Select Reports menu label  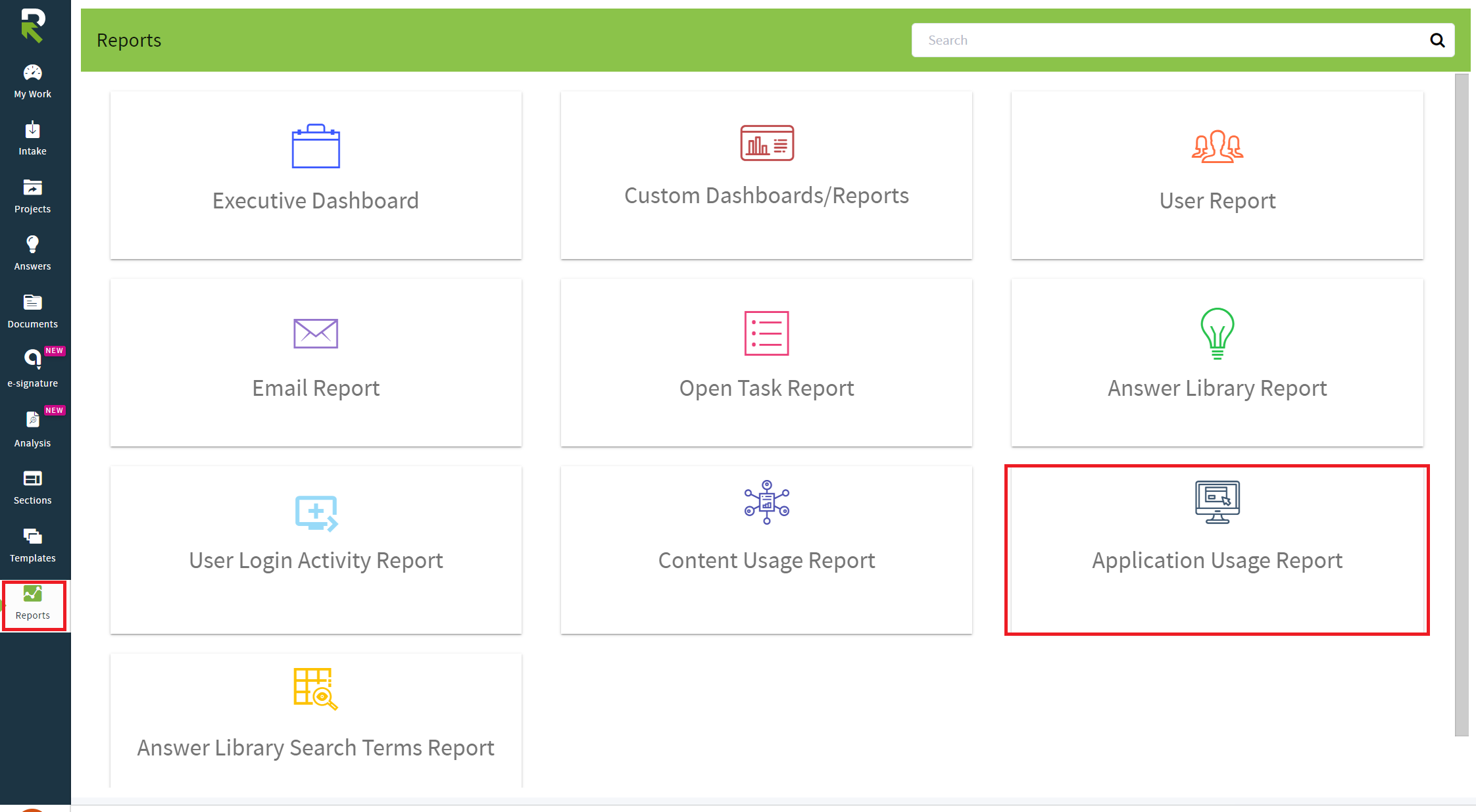point(33,615)
